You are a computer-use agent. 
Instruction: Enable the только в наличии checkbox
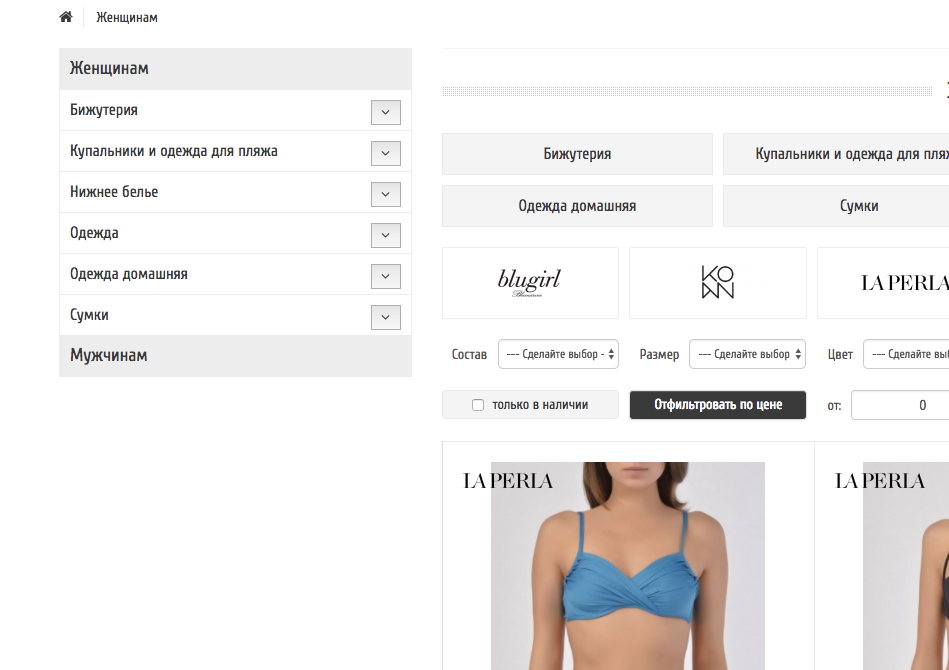point(478,405)
